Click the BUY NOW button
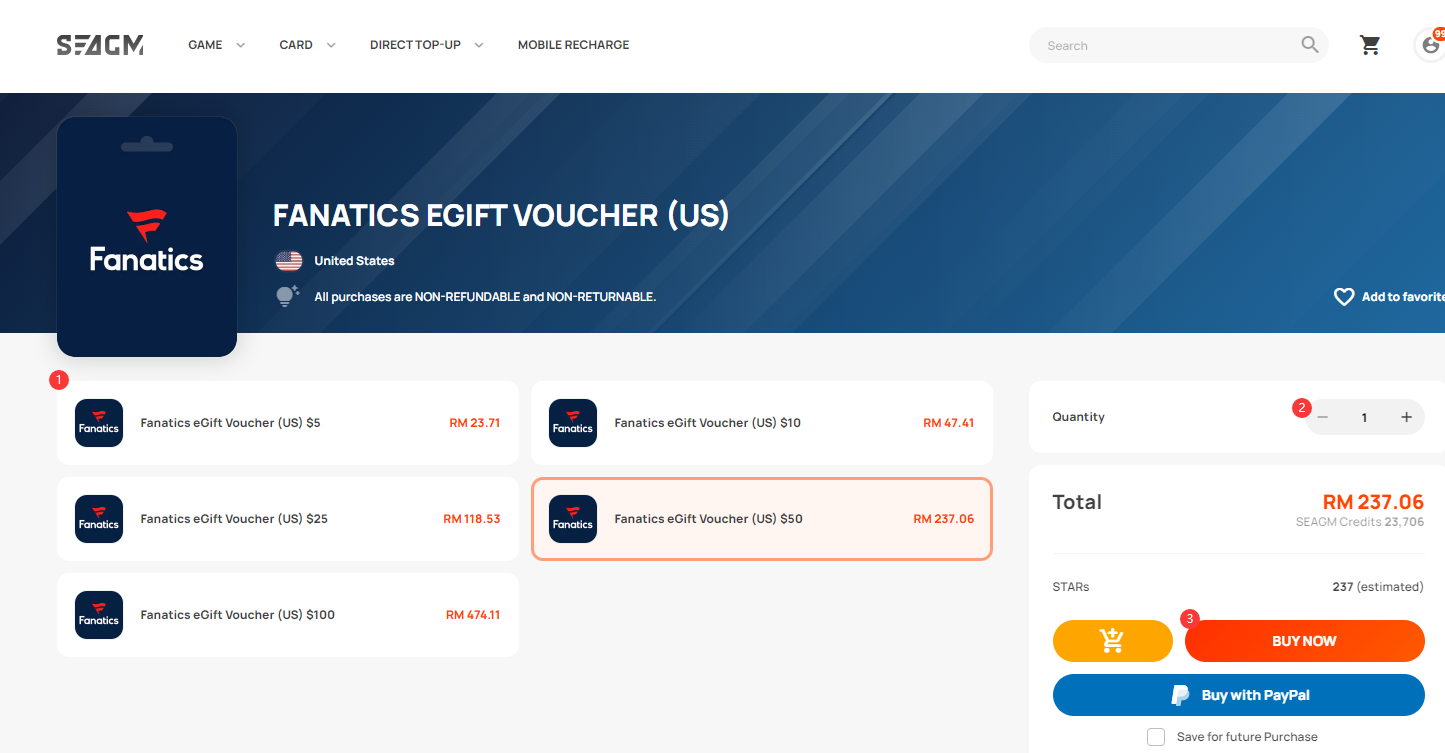Image resolution: width=1445 pixels, height=753 pixels. point(1304,641)
